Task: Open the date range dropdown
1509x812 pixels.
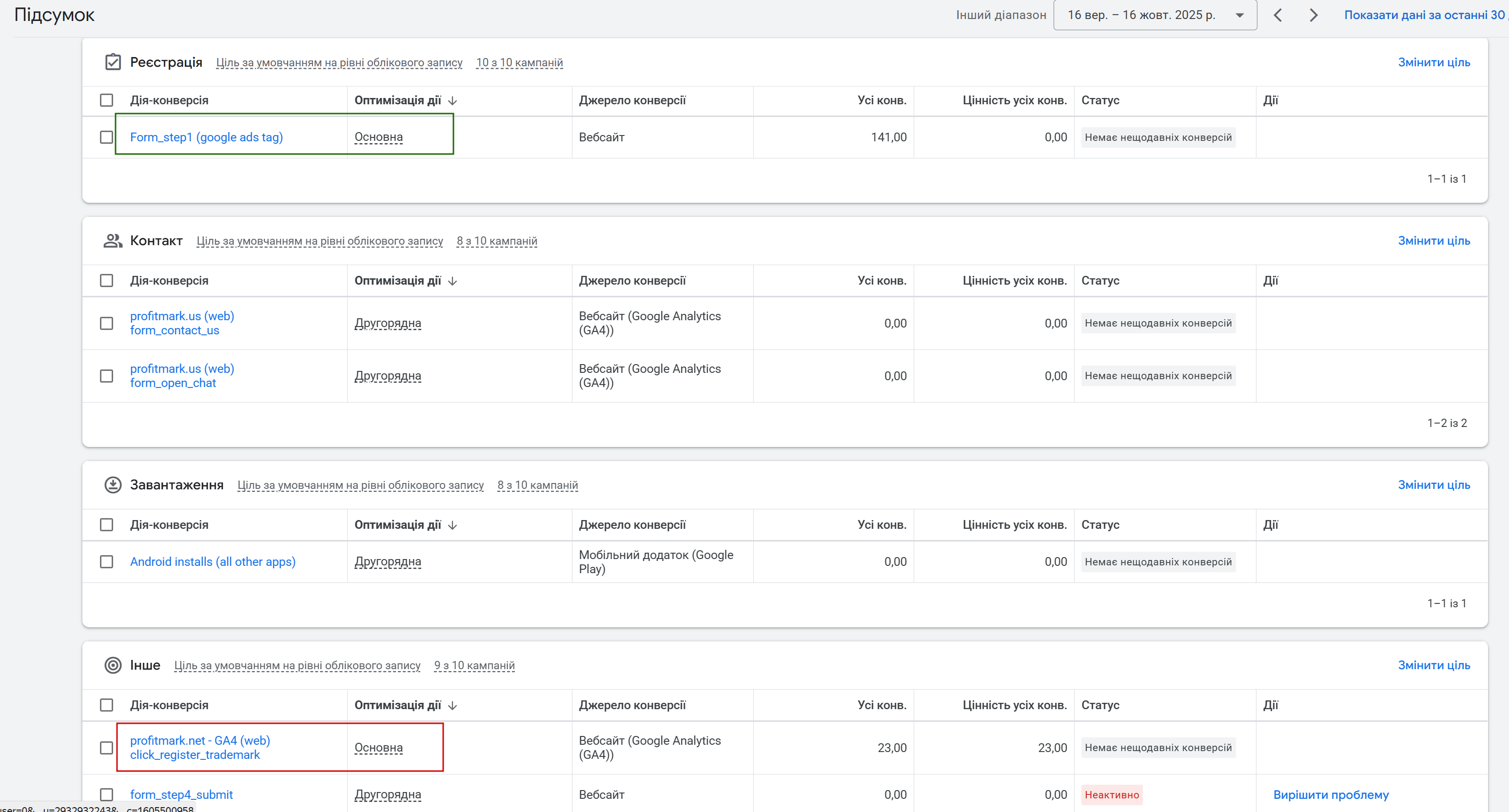Action: [1154, 15]
